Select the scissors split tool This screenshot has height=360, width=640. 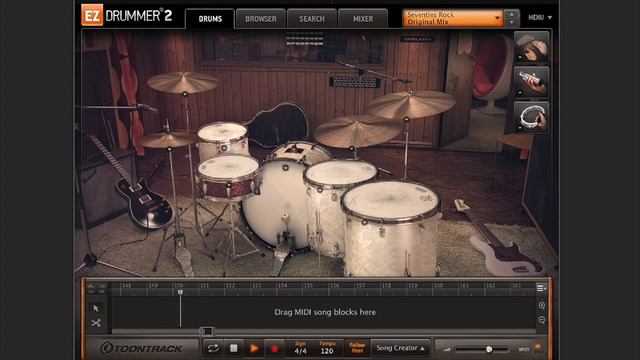96,323
